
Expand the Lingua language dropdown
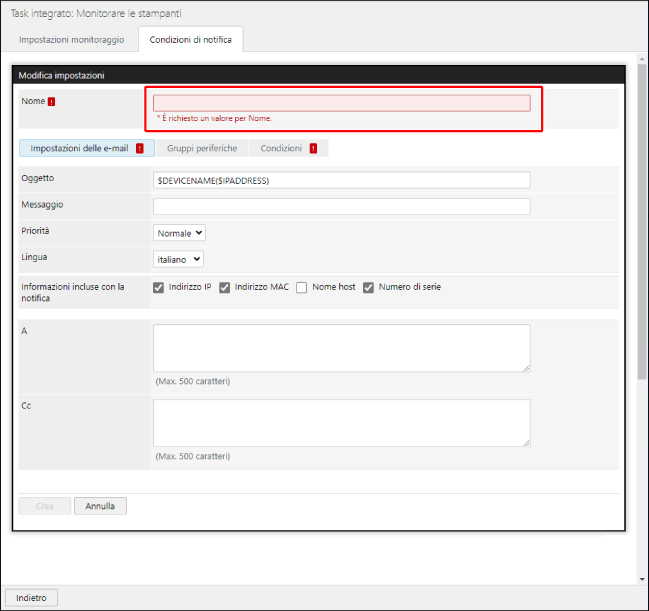click(x=179, y=259)
